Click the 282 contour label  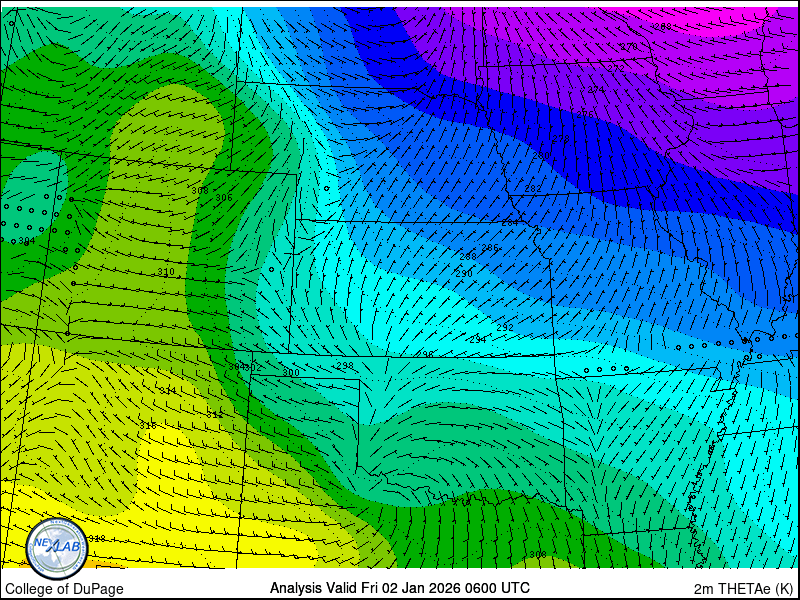pos(533,189)
